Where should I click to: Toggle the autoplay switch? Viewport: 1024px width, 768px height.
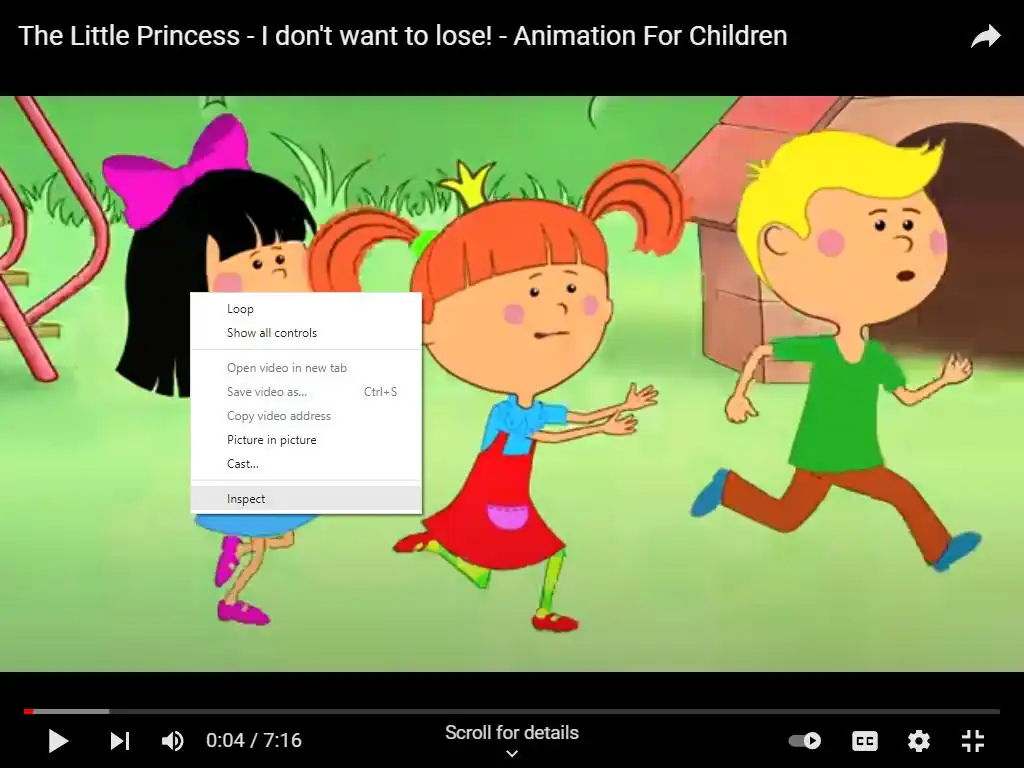[805, 741]
